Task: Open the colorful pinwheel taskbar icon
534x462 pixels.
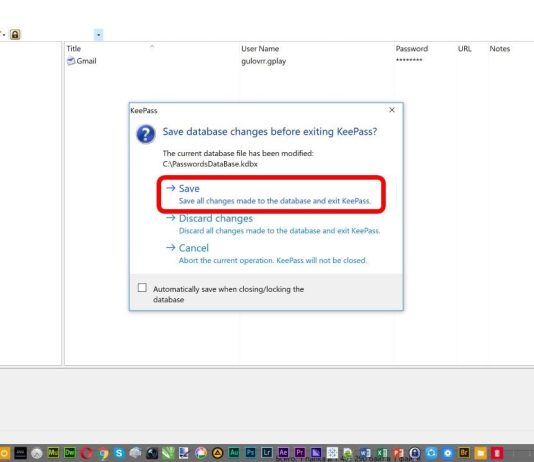Action: [201, 453]
